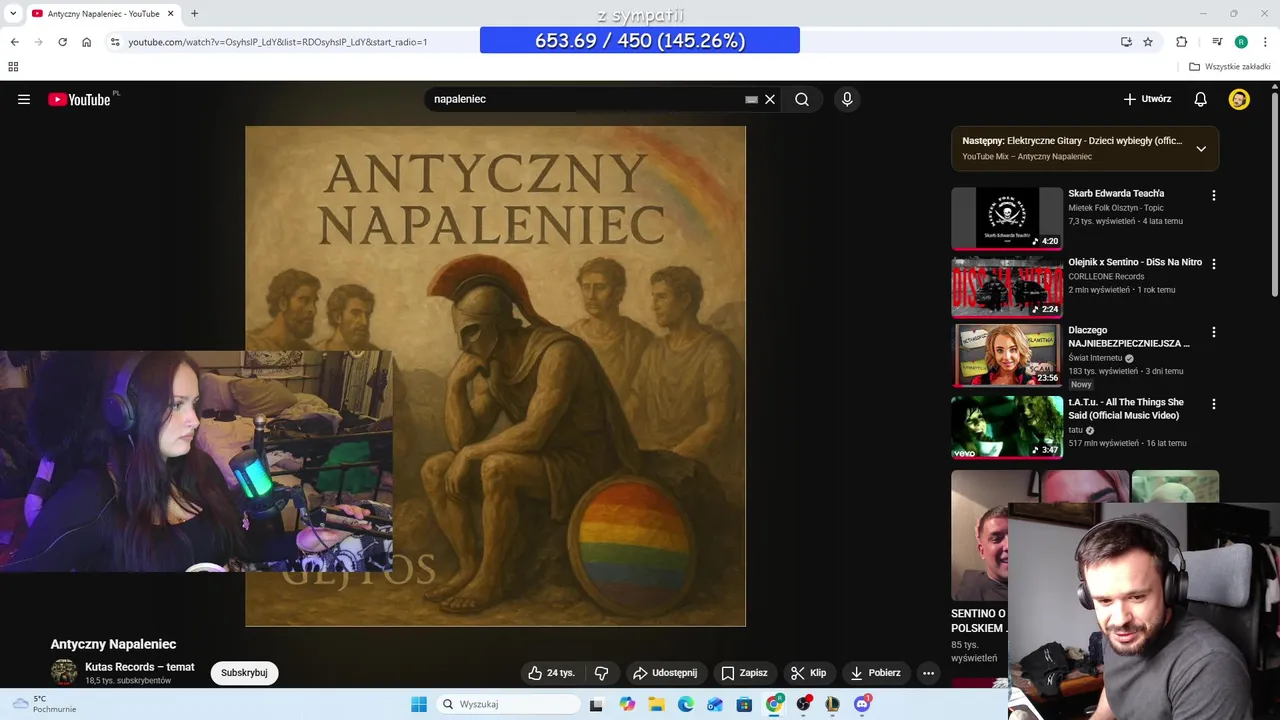Expand the Następny playlist panel chevron
Screen dimensions: 1280x720
click(1201, 148)
